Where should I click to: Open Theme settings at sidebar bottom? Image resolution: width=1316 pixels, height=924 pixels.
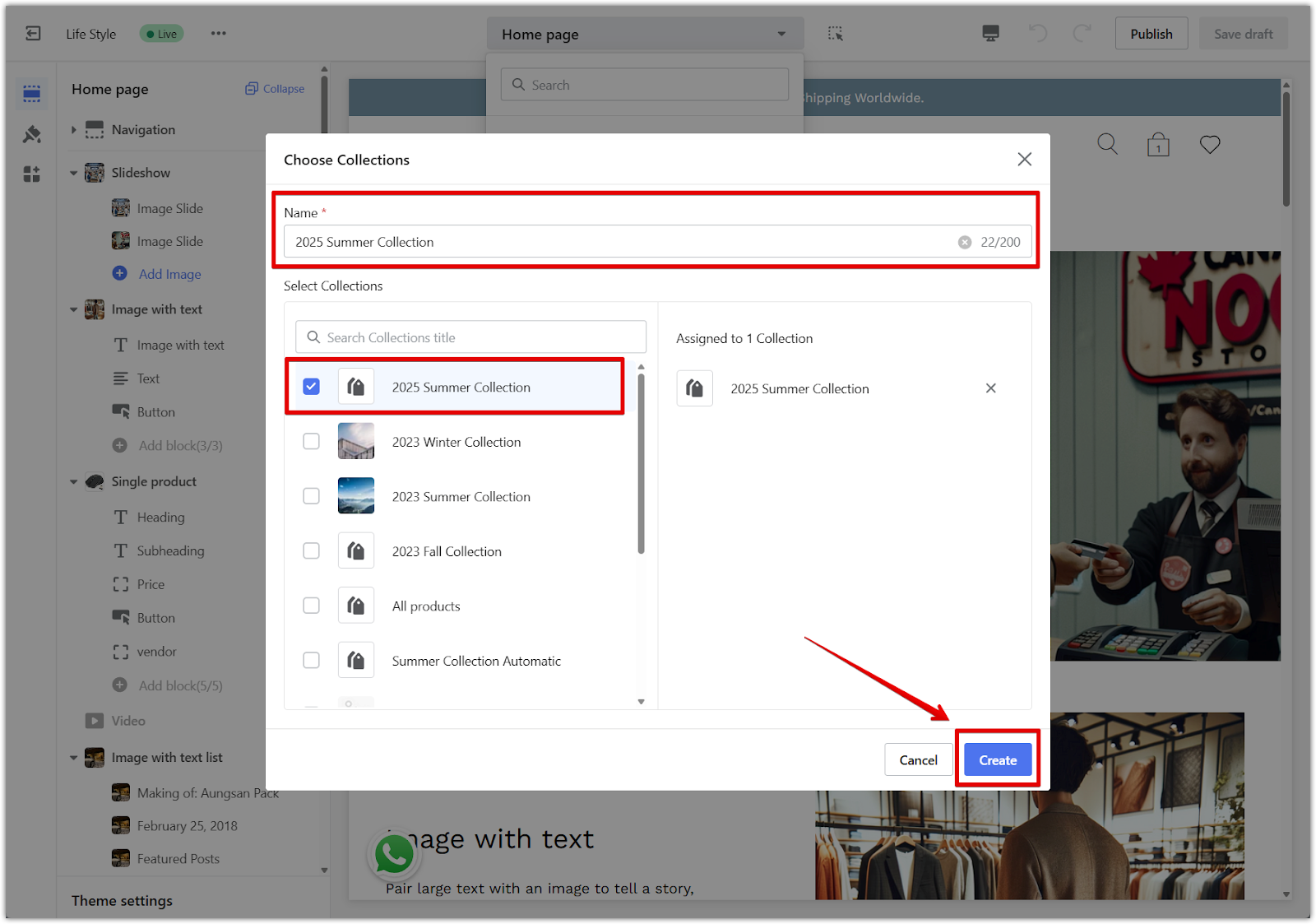coord(122,901)
